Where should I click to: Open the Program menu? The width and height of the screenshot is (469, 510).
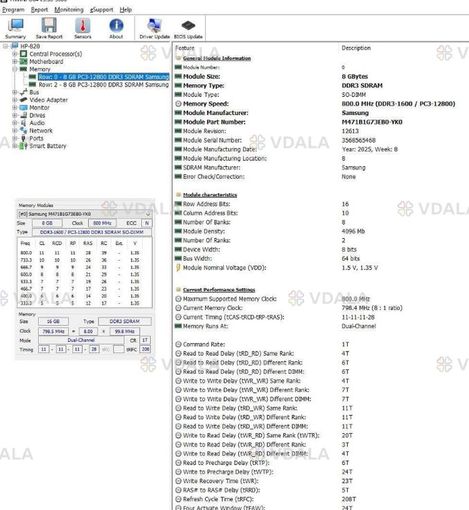coord(14,10)
